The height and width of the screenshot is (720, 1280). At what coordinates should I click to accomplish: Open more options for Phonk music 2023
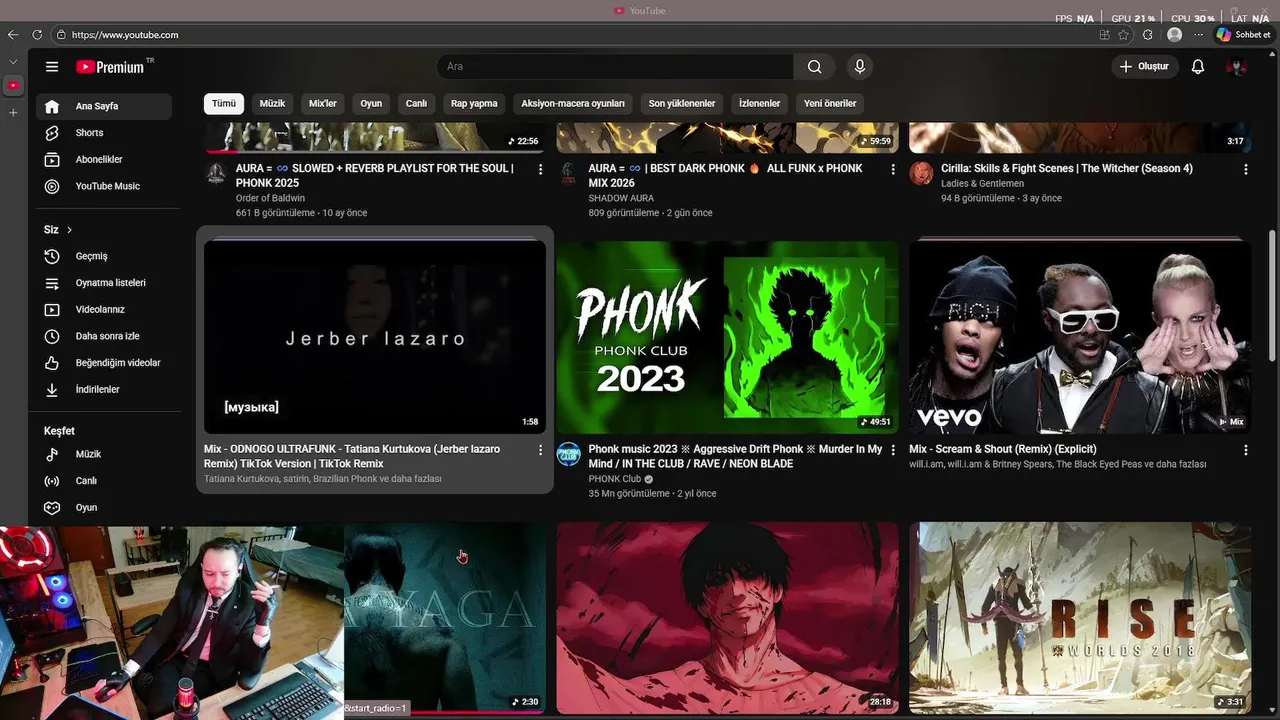click(893, 450)
